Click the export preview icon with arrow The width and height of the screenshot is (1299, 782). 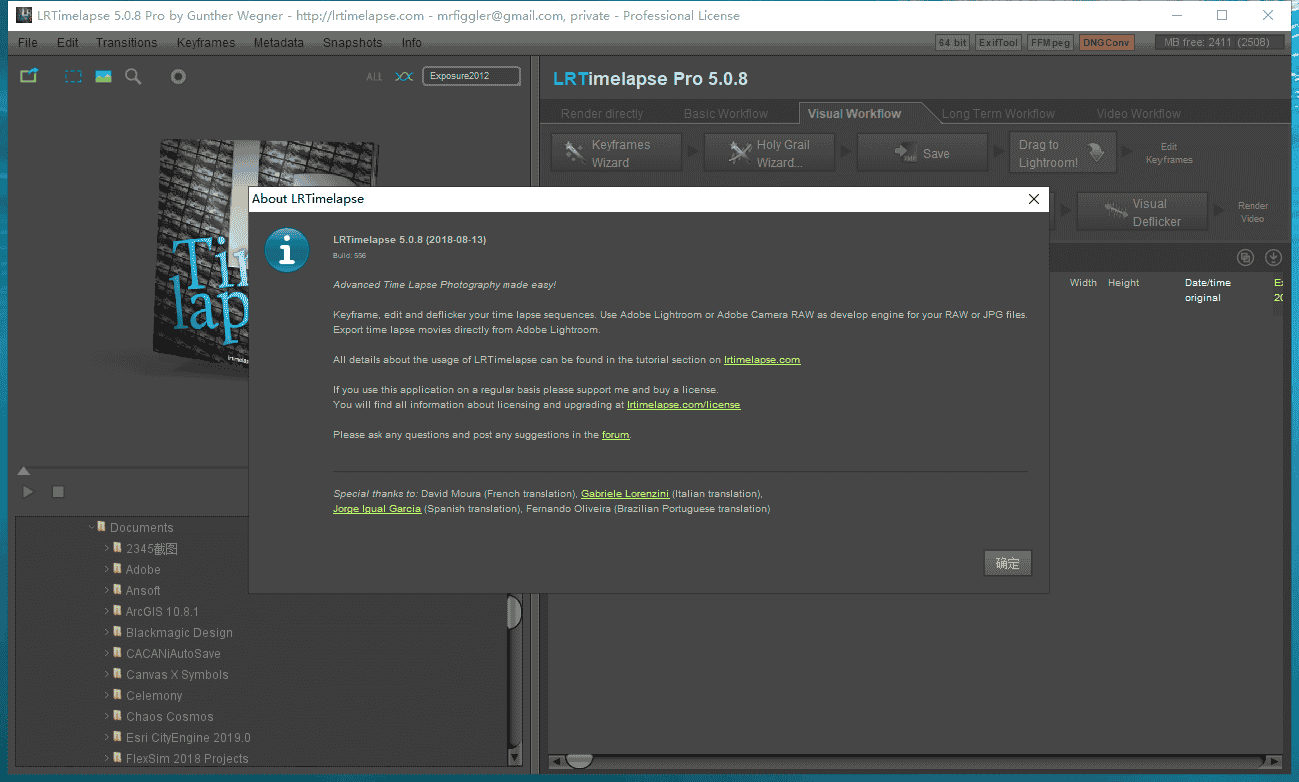28,76
